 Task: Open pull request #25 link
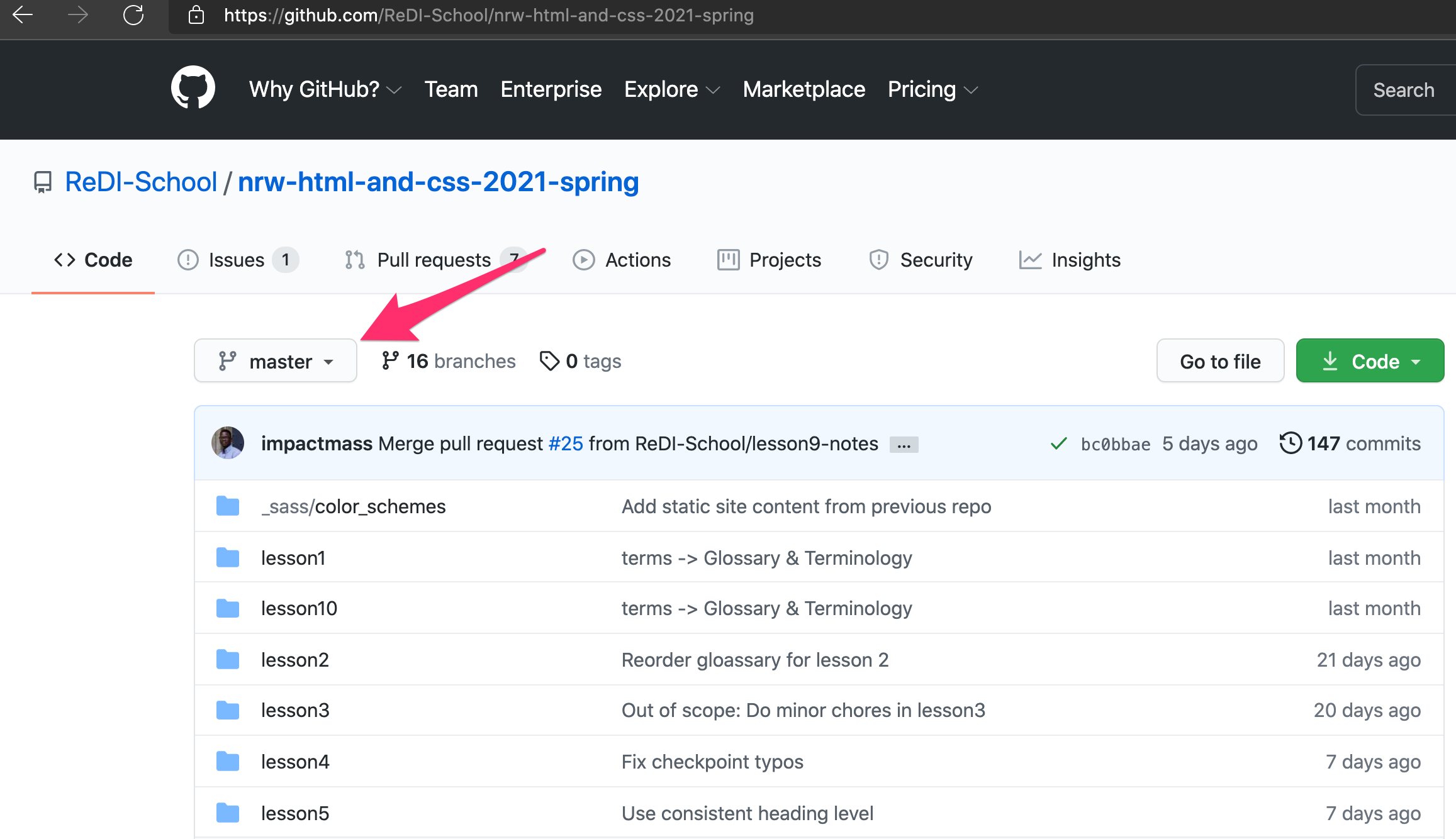pyautogui.click(x=565, y=443)
